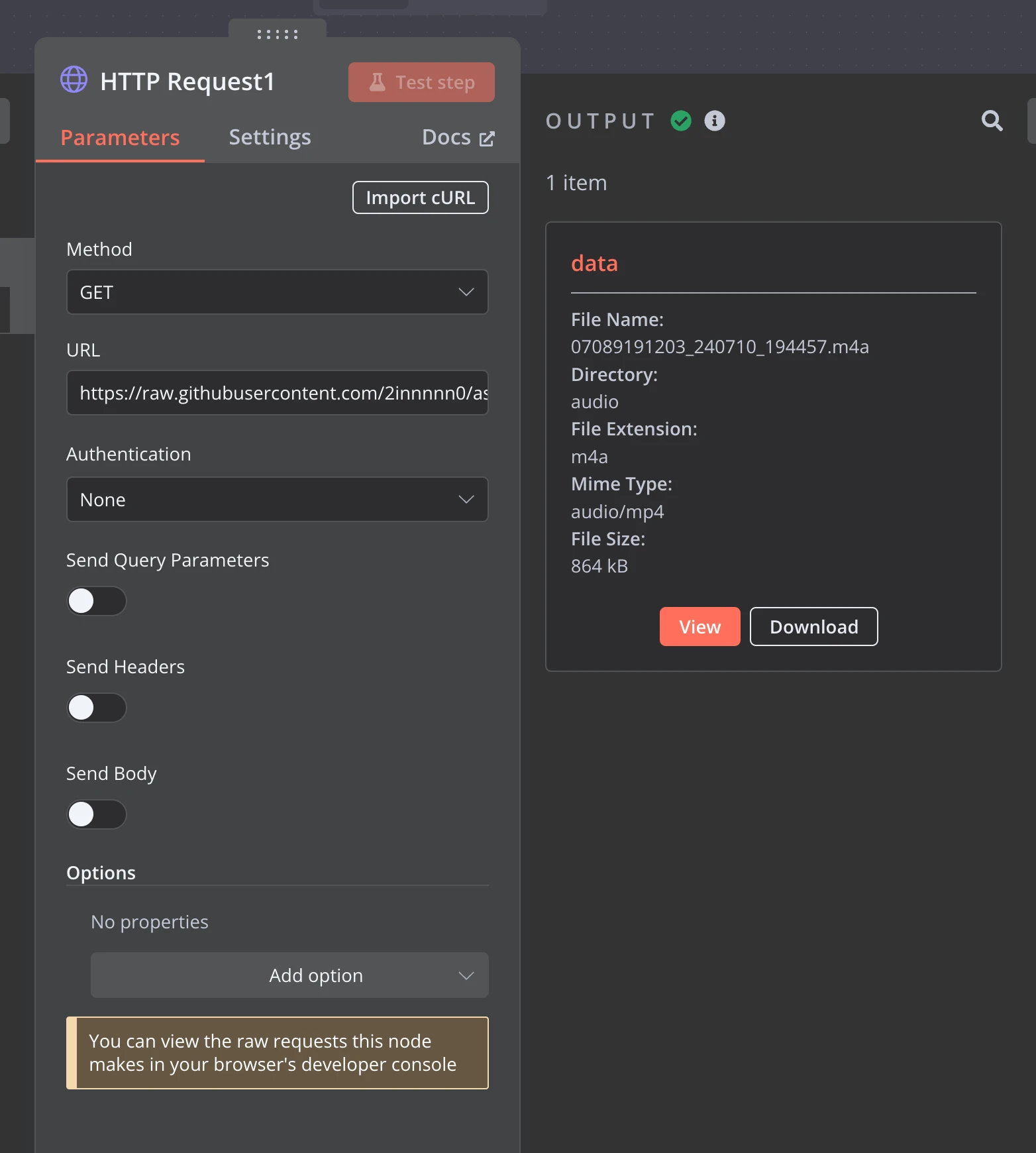Turn on the Send Body switch

pos(97,814)
